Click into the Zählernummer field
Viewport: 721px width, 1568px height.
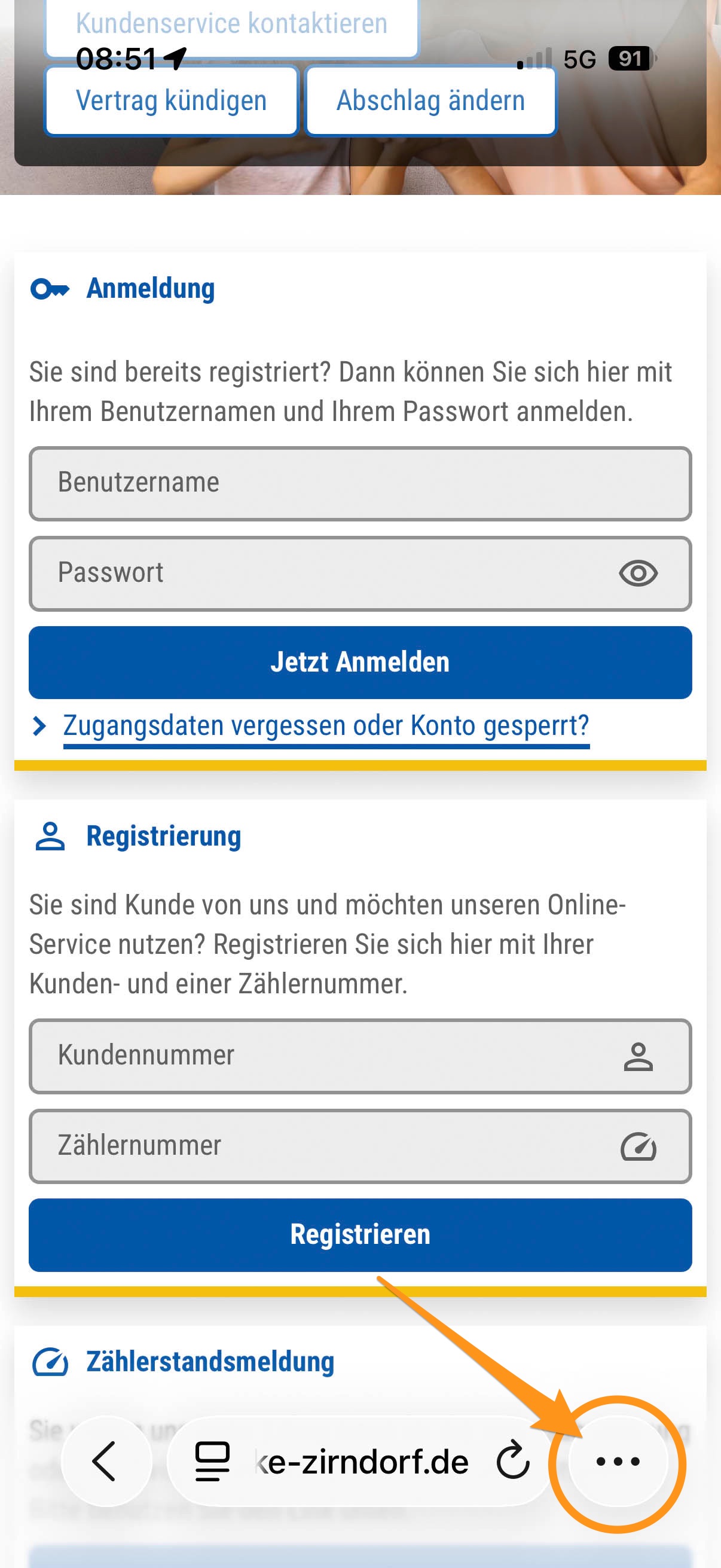[316, 1147]
